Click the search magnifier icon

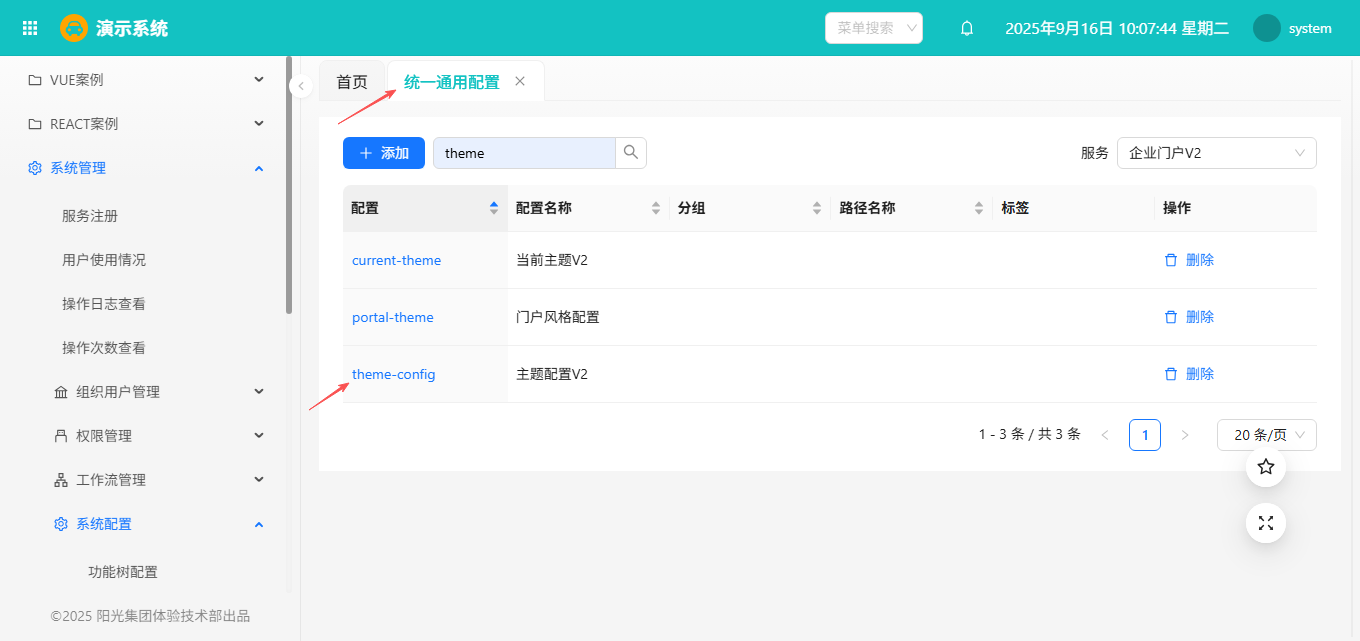coord(631,153)
